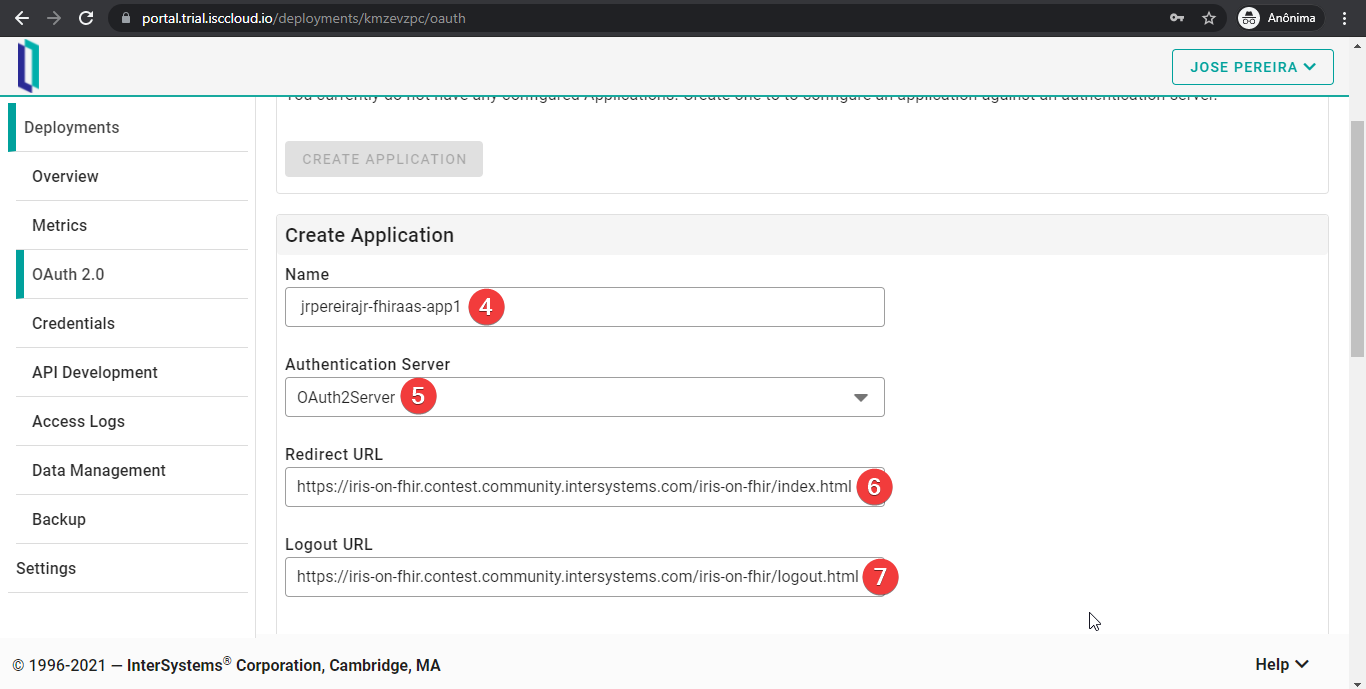Click the Logout URL field
The height and width of the screenshot is (689, 1366).
[x=585, y=577]
